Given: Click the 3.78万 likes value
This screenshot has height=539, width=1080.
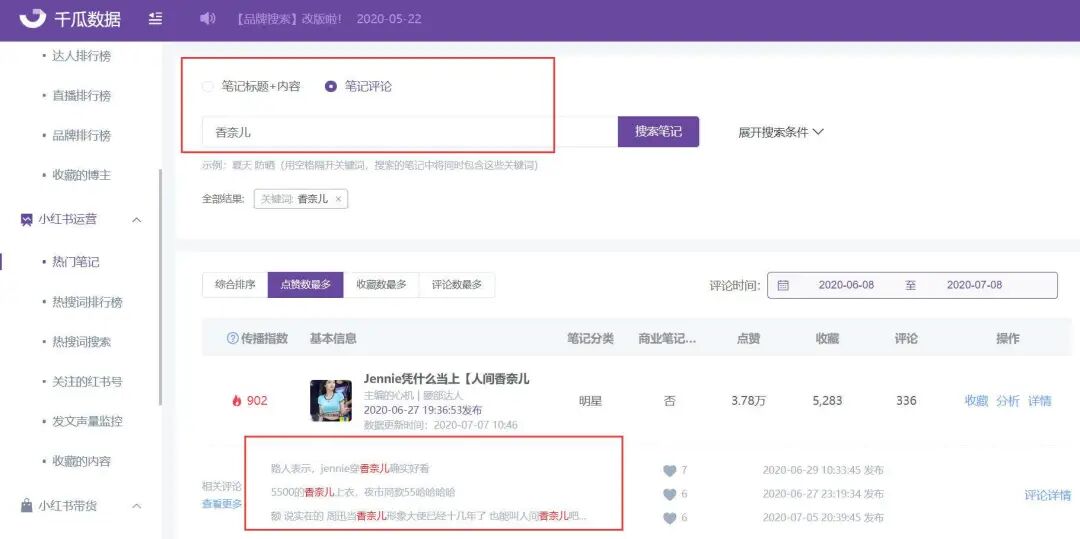Looking at the screenshot, I should [748, 401].
